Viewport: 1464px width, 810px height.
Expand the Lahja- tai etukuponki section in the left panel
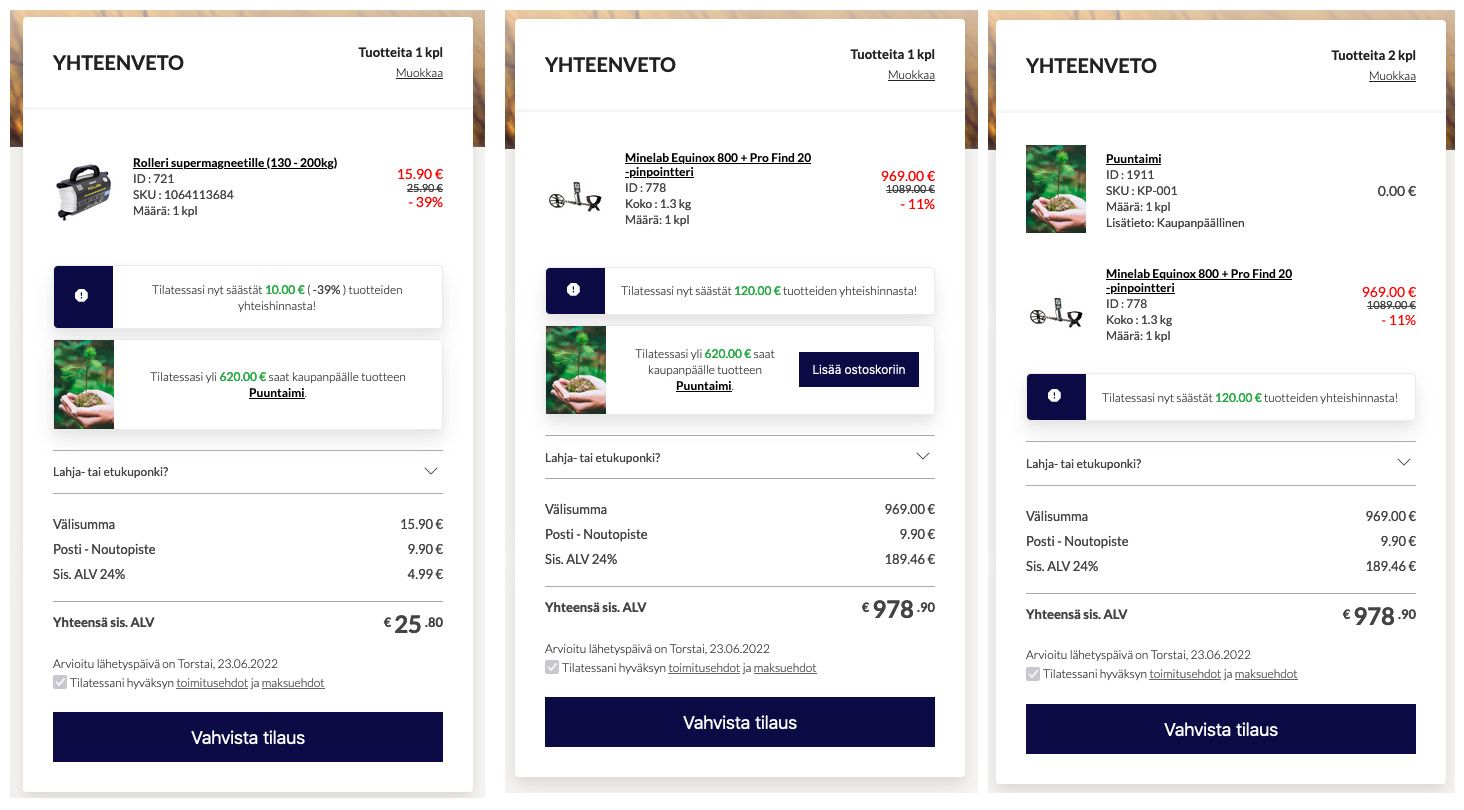click(x=248, y=471)
